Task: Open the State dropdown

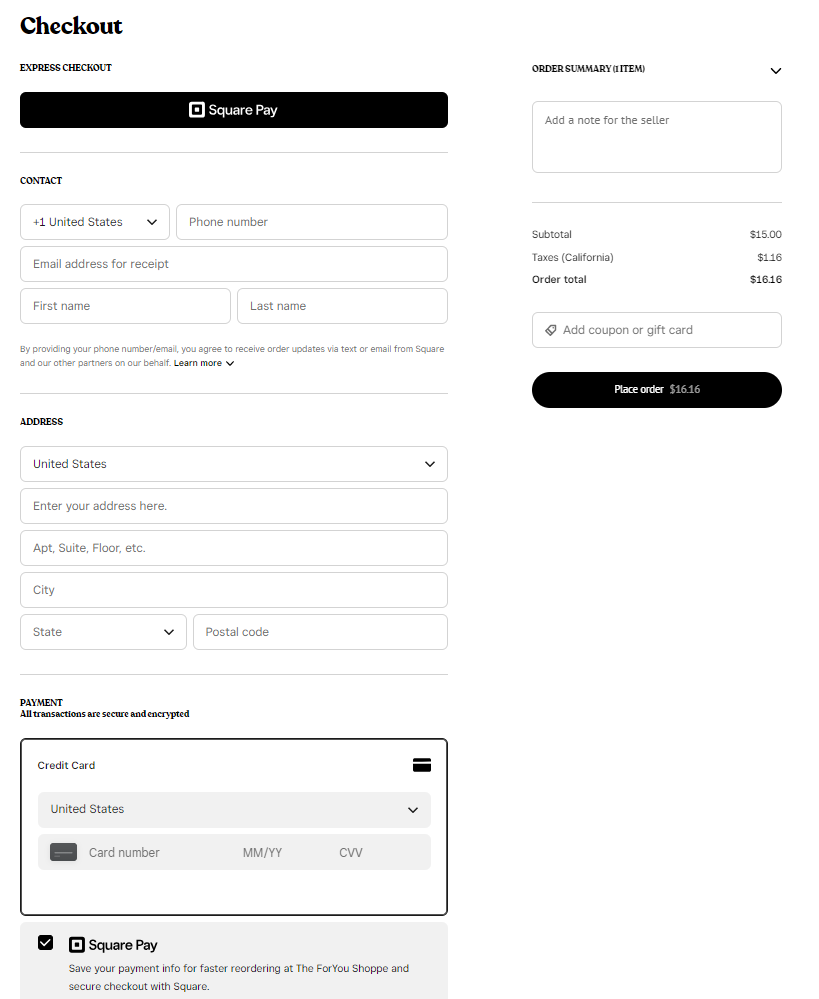Action: [103, 632]
